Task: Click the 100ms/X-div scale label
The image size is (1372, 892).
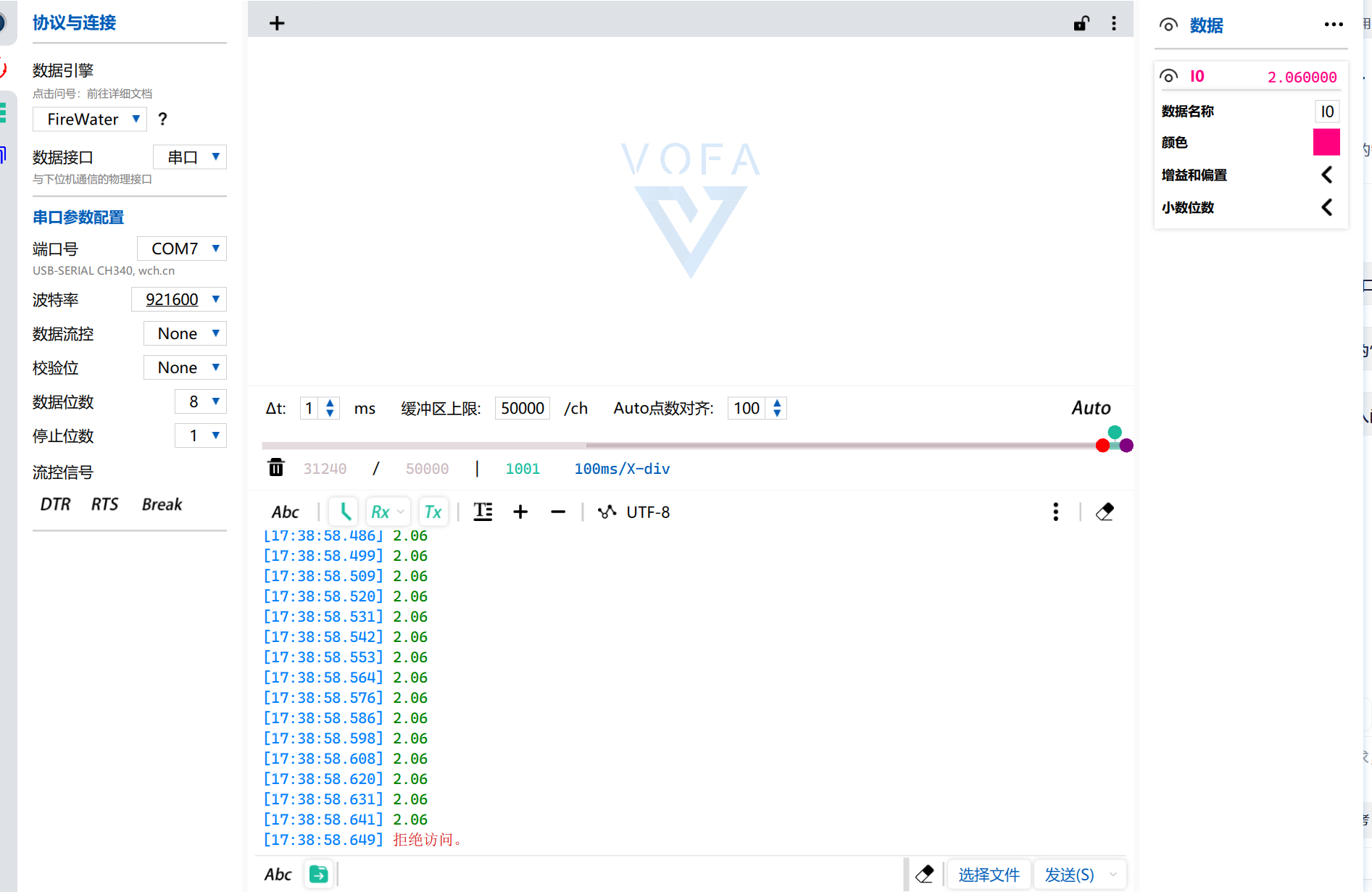Action: 622,469
